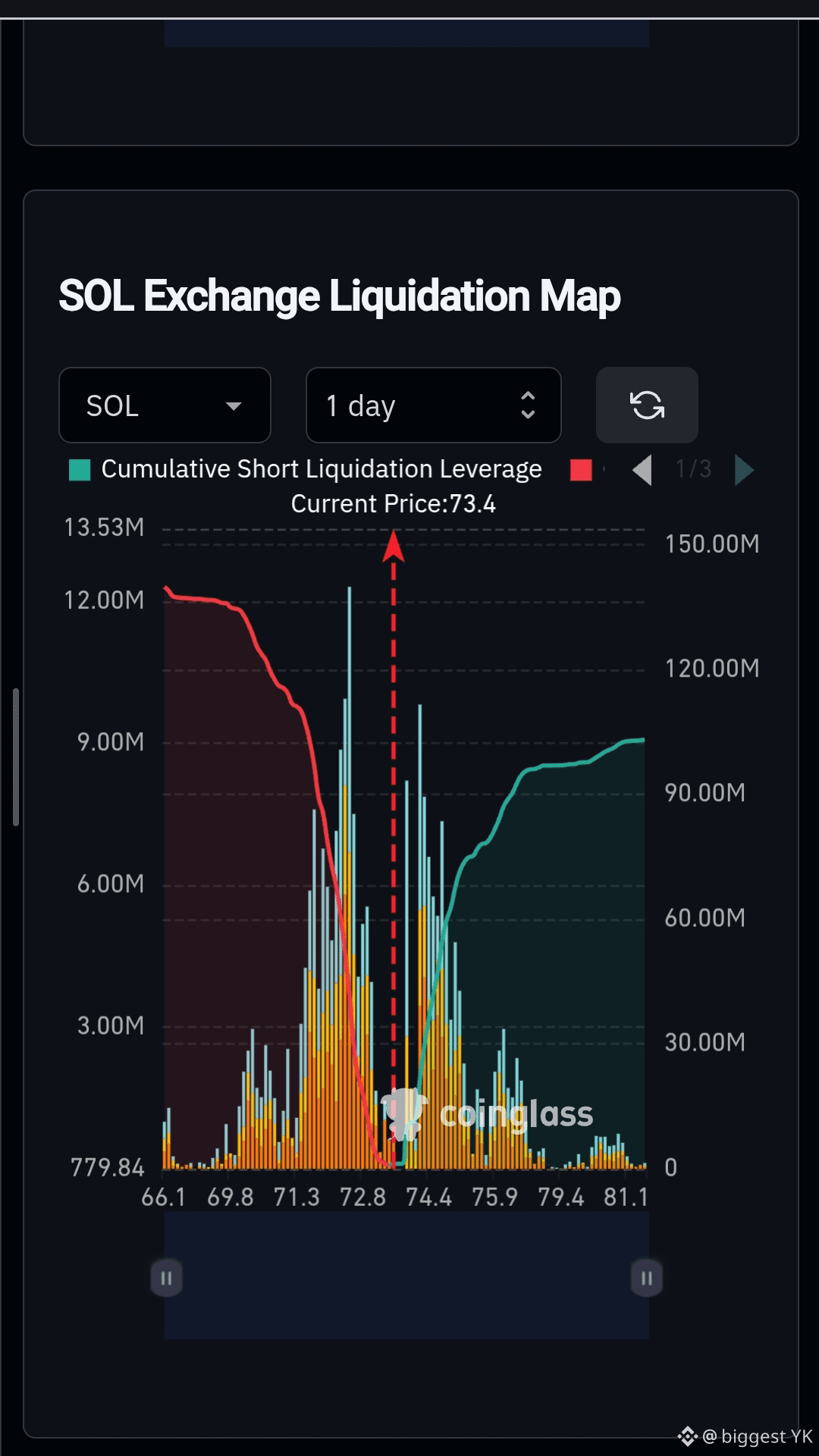Click the 81.1 price axis label
The image size is (819, 1456).
pos(626,1198)
